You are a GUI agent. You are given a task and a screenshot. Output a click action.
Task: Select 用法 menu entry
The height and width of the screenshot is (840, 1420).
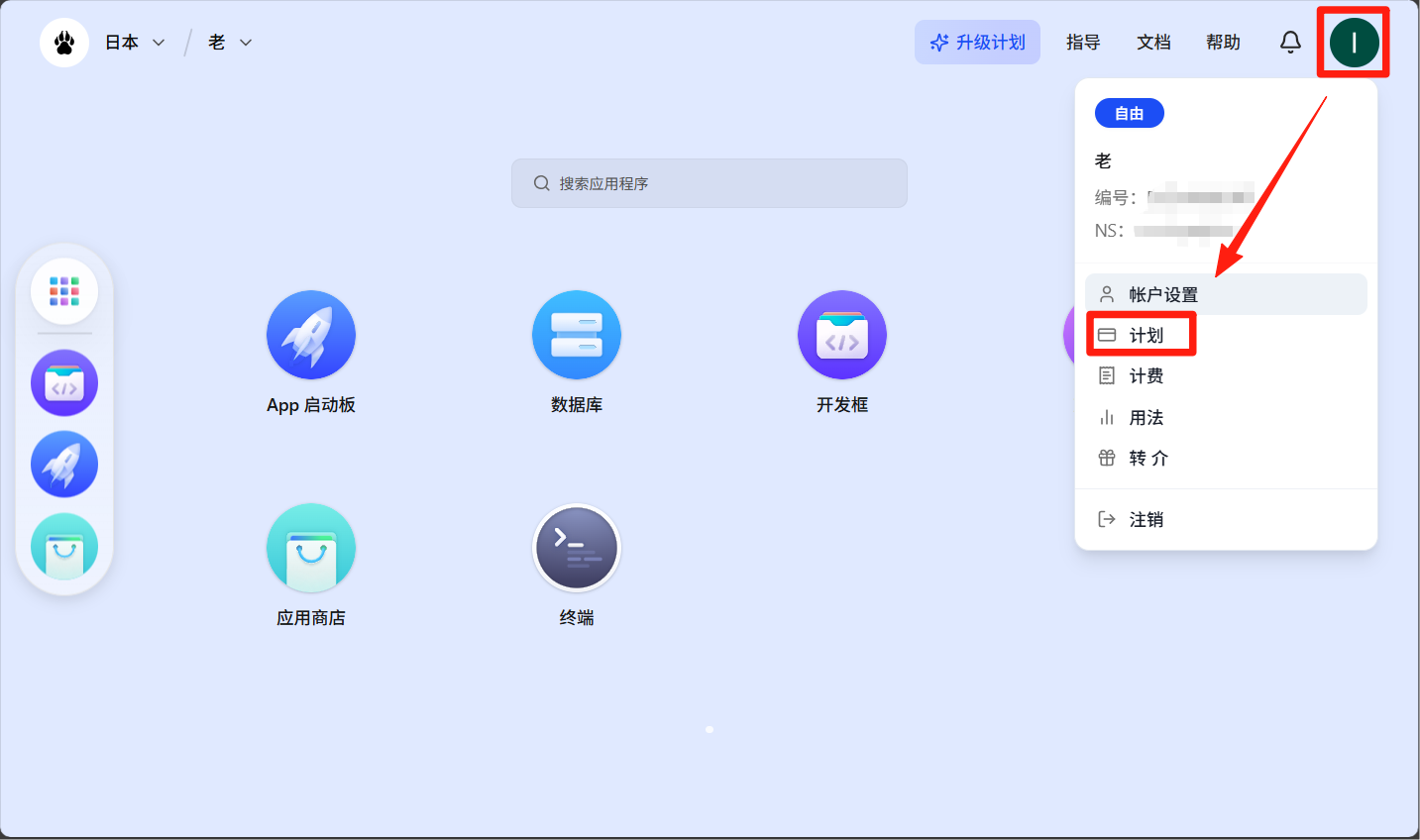click(1146, 418)
